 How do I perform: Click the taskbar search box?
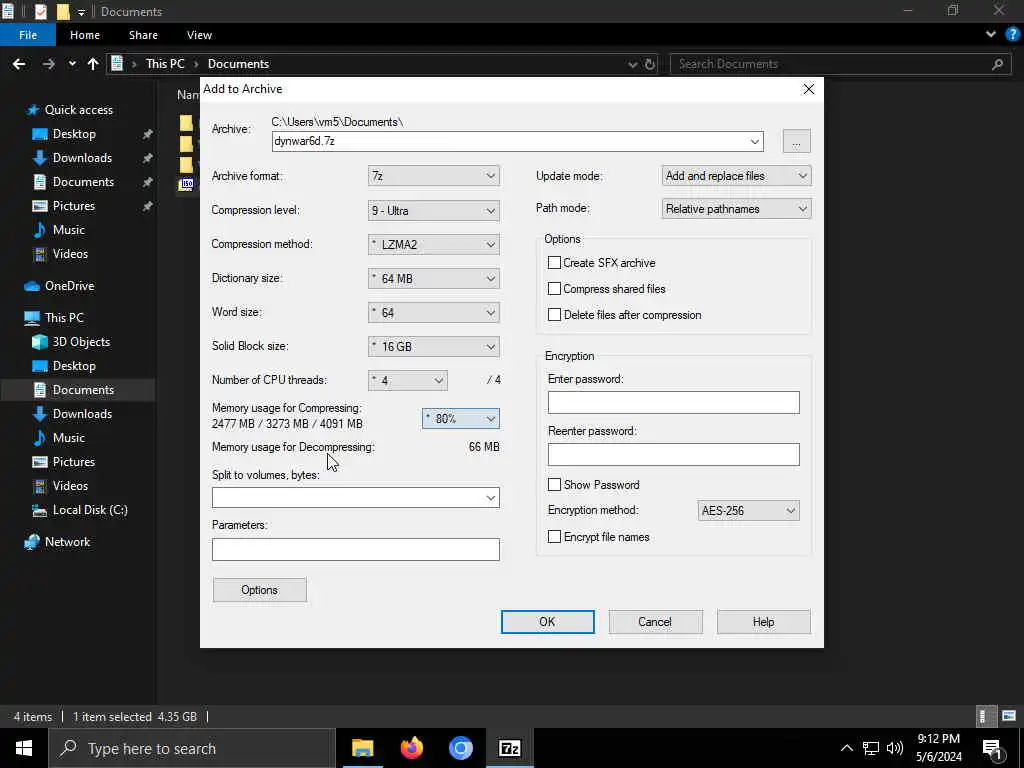tap(191, 748)
